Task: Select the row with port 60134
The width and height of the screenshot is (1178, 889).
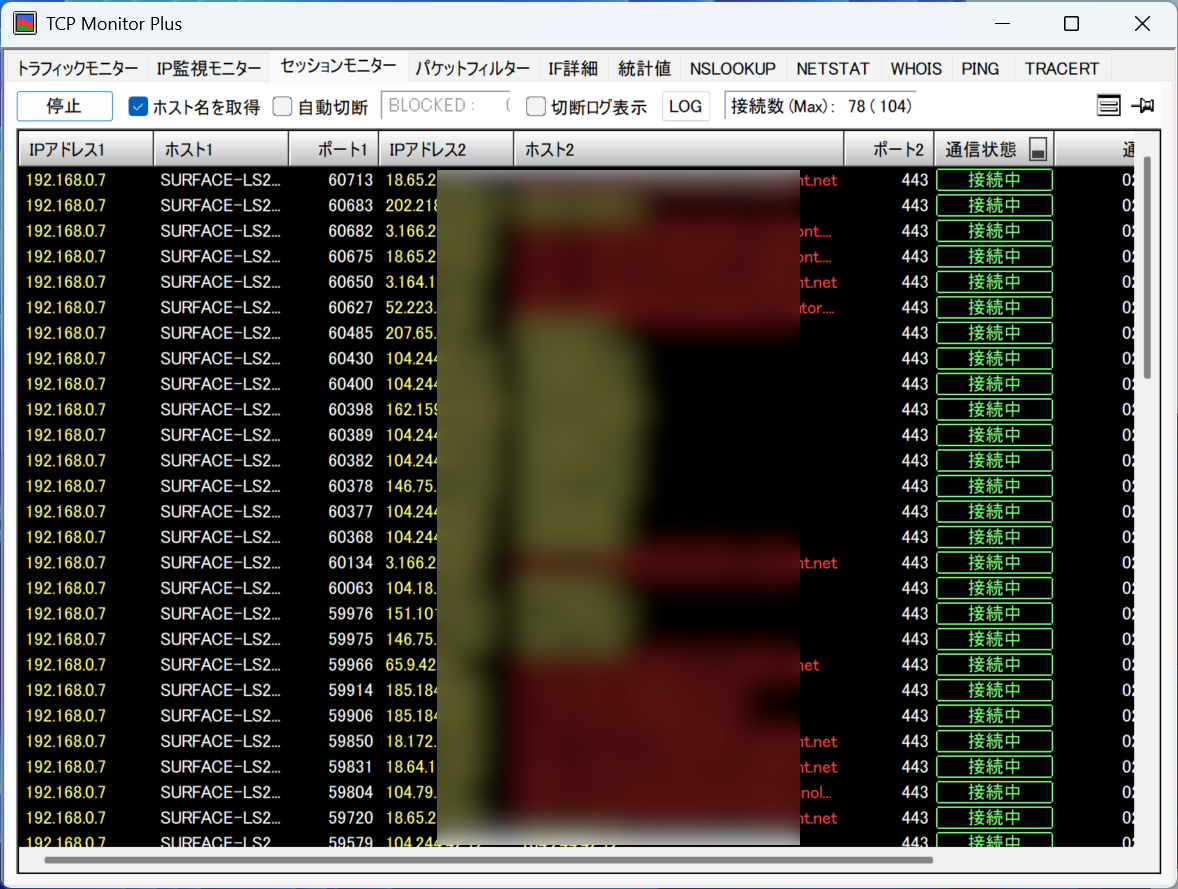Action: 576,564
